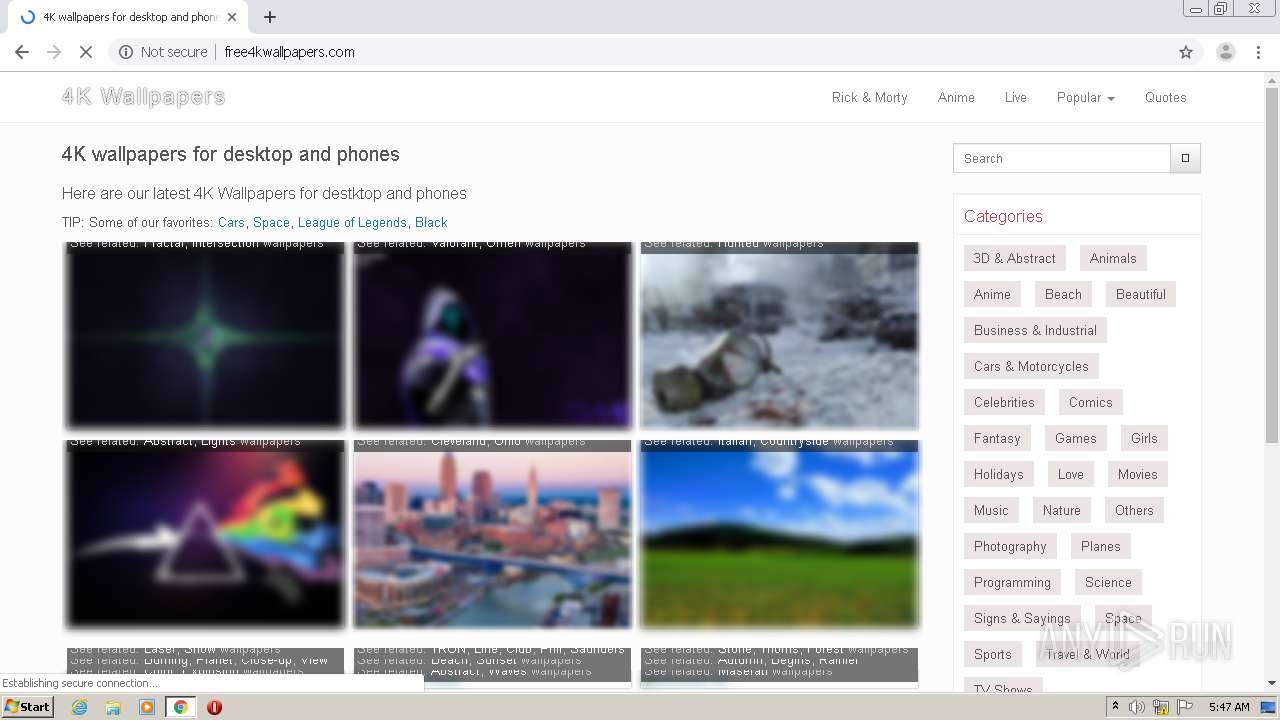
Task: Click inside the Search input field
Action: pyautogui.click(x=1062, y=158)
